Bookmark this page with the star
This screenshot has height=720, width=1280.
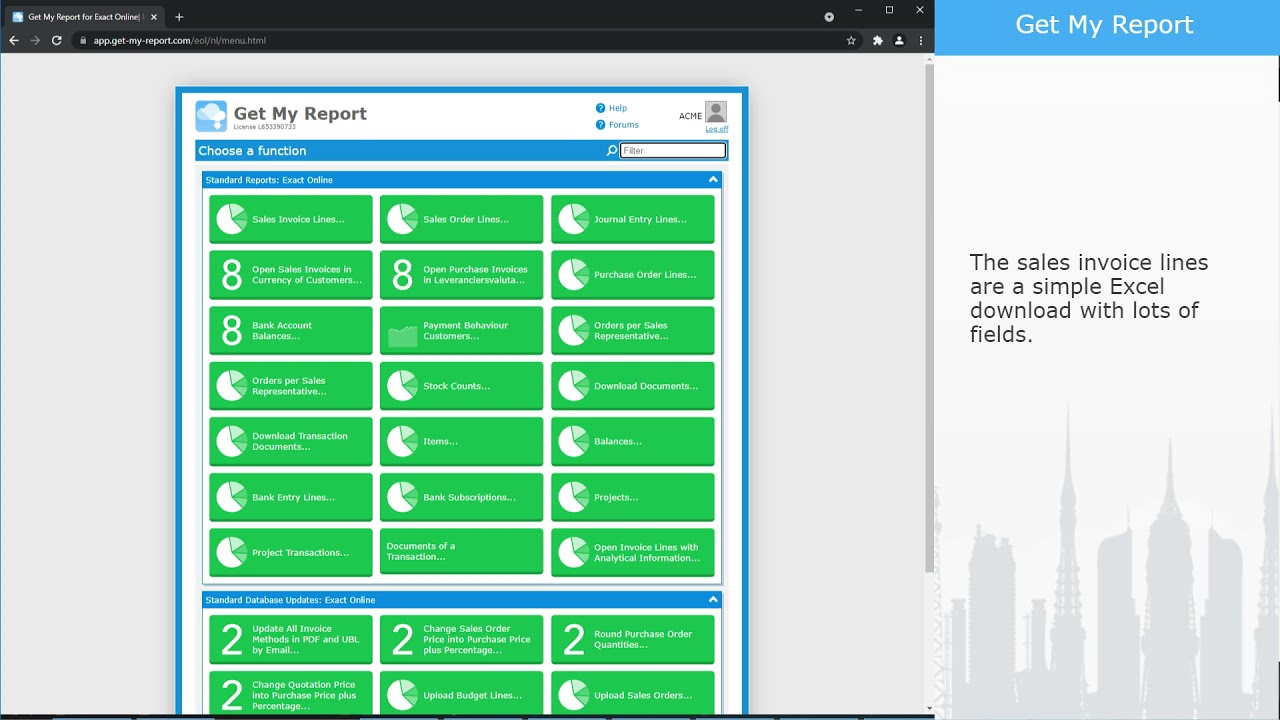click(x=851, y=41)
